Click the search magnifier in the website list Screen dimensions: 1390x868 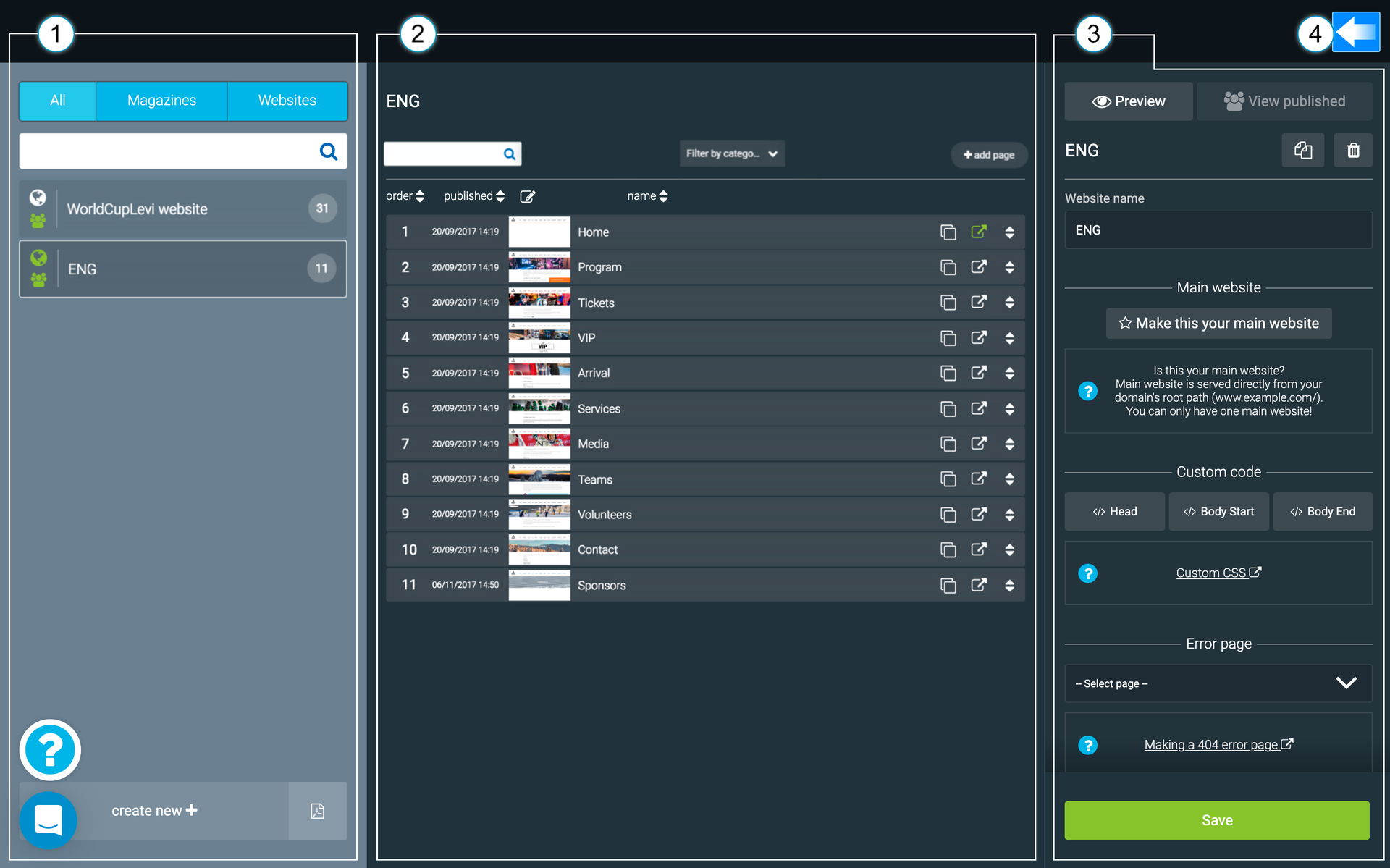pyautogui.click(x=329, y=151)
